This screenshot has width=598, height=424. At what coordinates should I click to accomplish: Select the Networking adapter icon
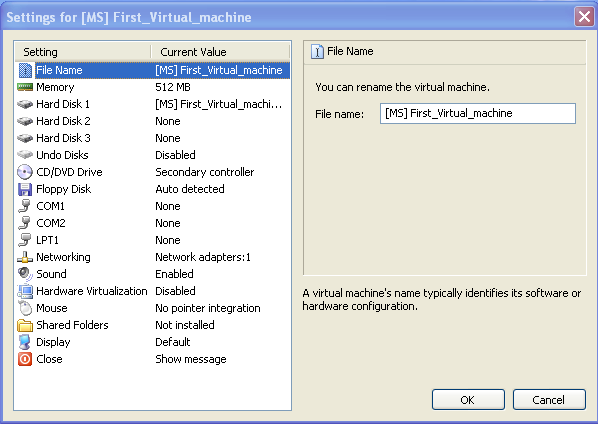25,257
